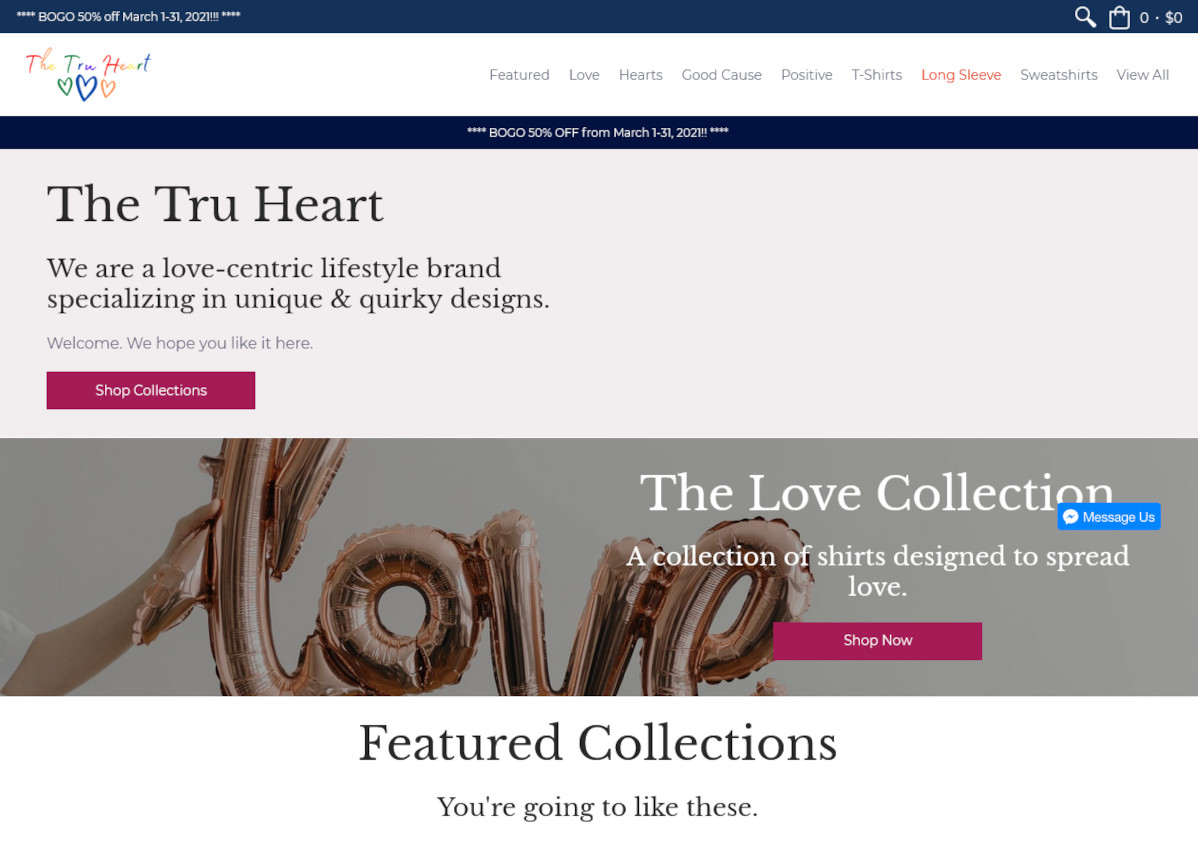Click View All in navigation
The width and height of the screenshot is (1198, 856).
1142,75
